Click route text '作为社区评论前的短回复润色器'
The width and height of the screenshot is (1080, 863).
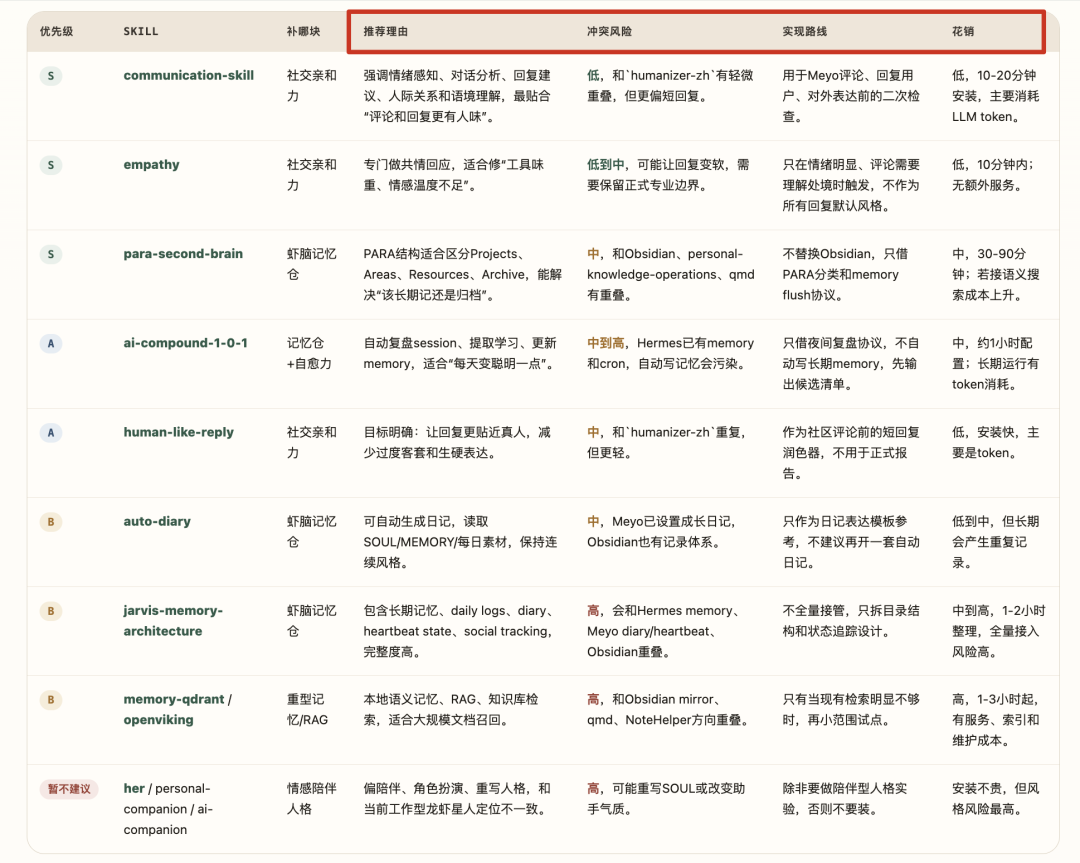(851, 453)
